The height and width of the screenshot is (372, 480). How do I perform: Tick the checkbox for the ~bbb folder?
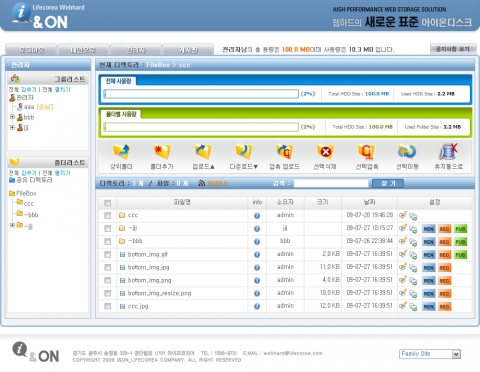coord(107,241)
